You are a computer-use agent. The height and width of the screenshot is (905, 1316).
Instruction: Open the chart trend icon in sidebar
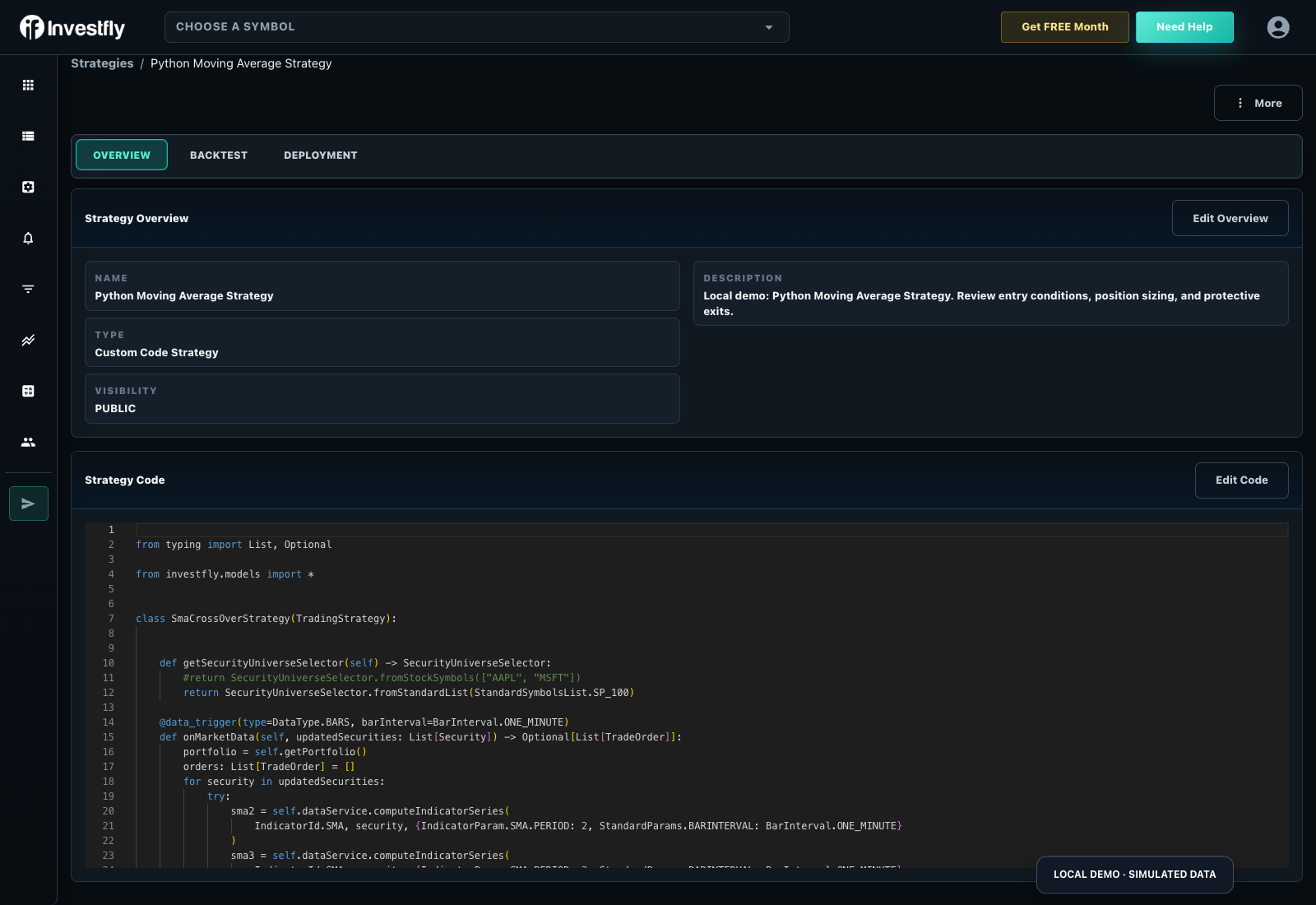pyautogui.click(x=28, y=340)
